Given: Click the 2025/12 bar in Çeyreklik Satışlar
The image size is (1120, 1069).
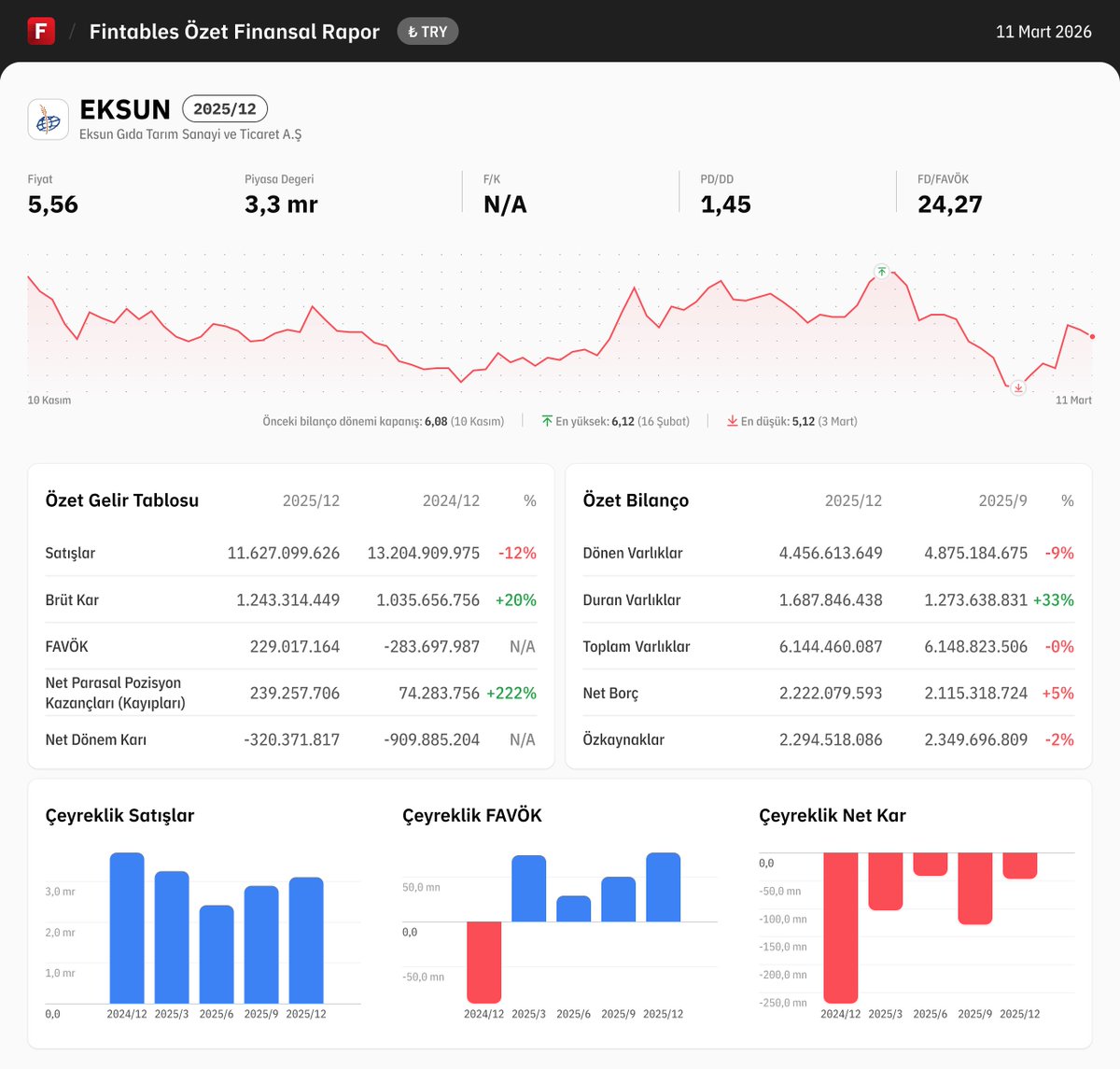Looking at the screenshot, I should pos(306,940).
